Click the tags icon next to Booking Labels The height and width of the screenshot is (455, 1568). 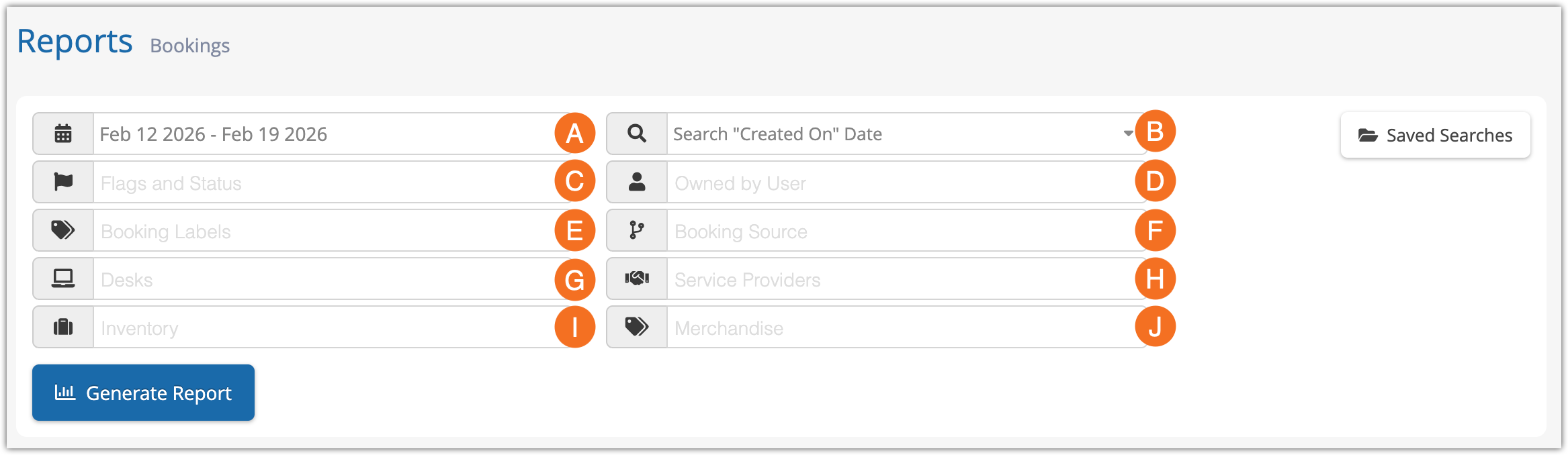63,230
